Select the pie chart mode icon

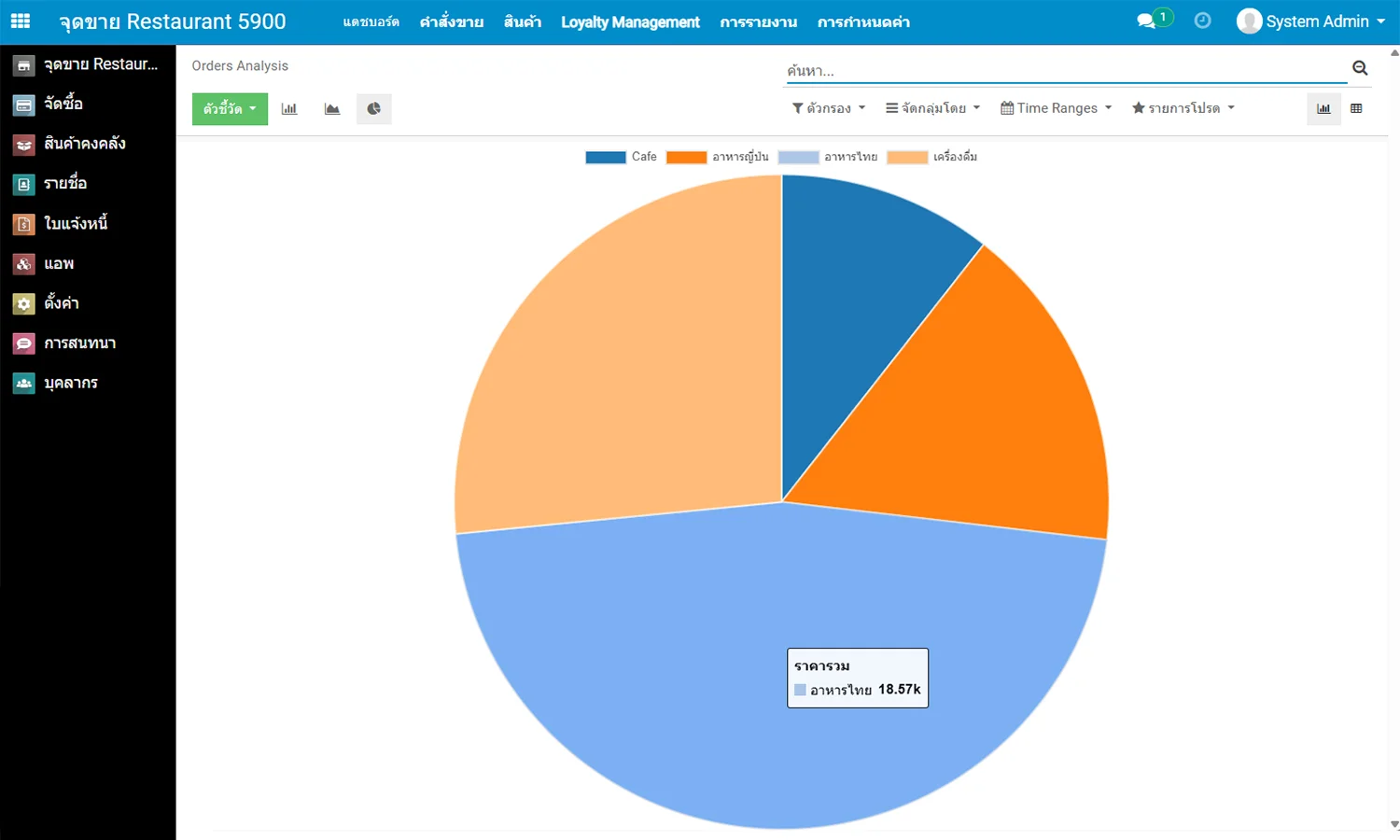[373, 109]
